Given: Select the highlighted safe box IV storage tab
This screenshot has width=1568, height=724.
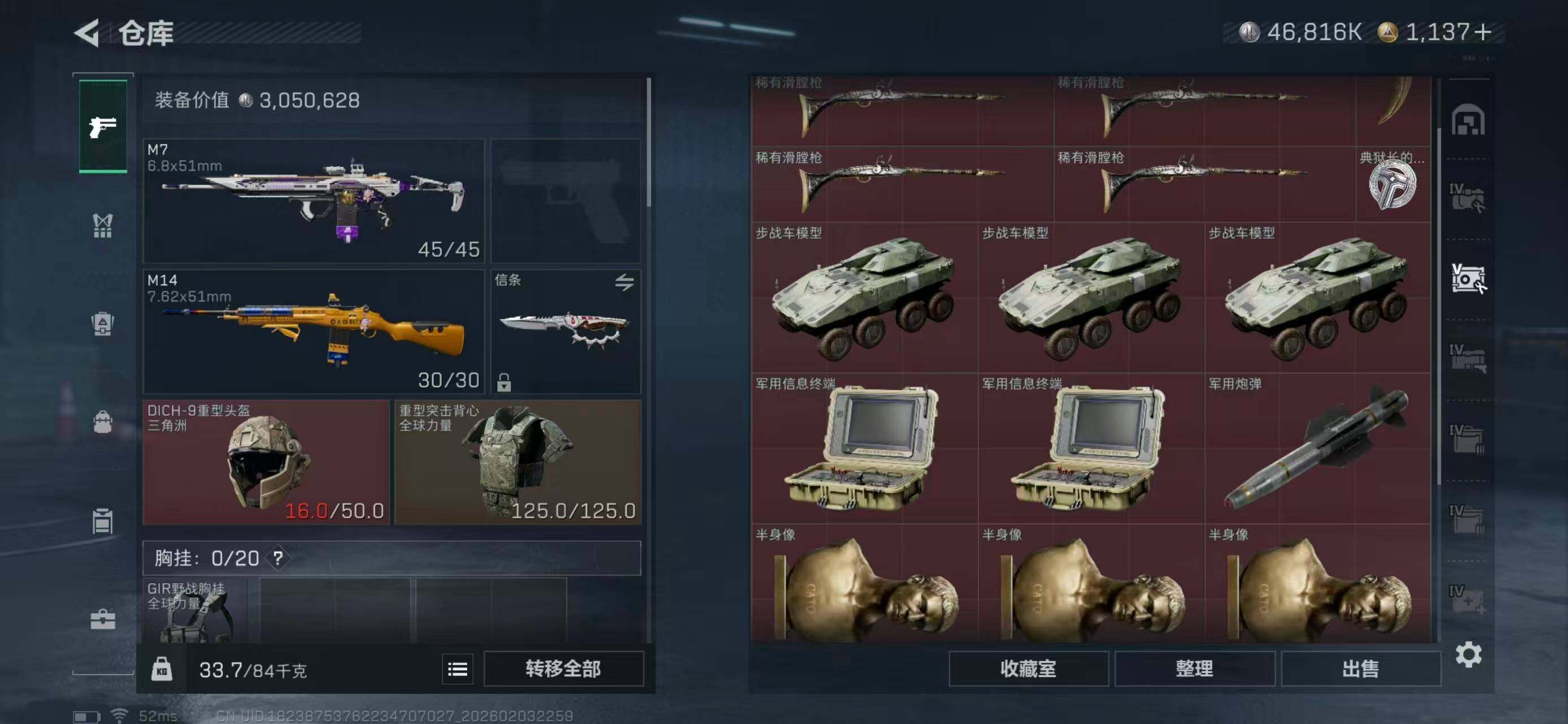Looking at the screenshot, I should pyautogui.click(x=1467, y=278).
